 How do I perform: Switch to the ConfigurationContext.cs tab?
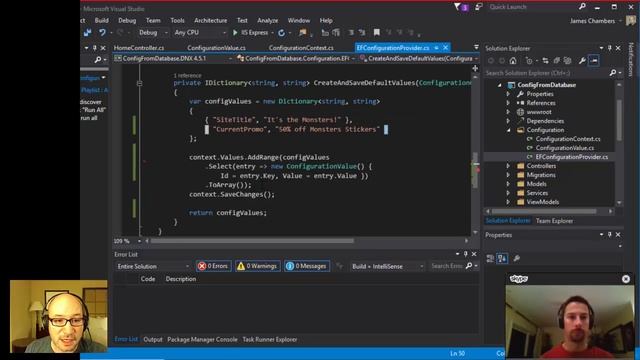[x=301, y=48]
